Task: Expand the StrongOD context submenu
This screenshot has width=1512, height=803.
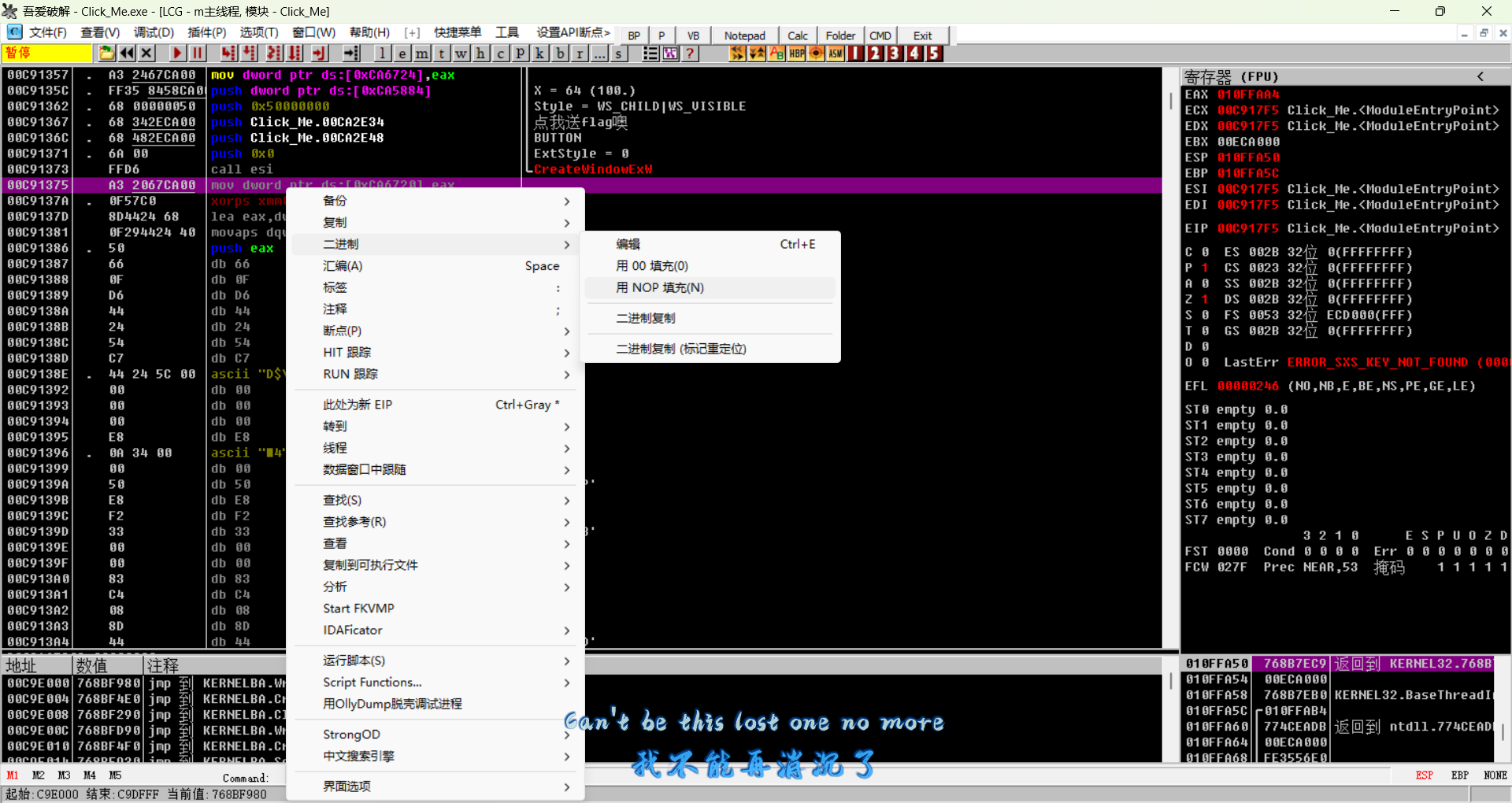Action: point(435,735)
